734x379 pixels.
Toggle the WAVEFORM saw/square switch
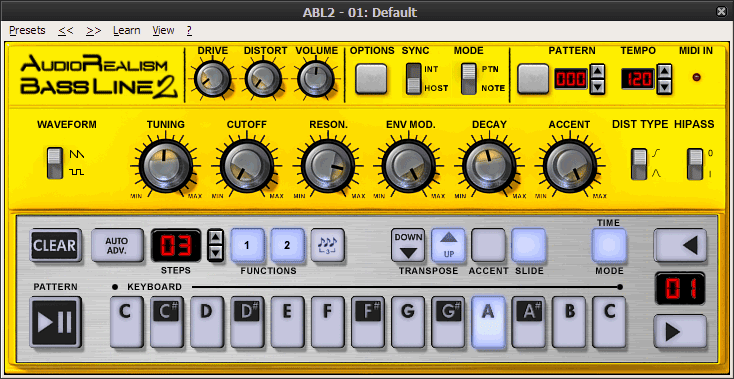pos(55,163)
